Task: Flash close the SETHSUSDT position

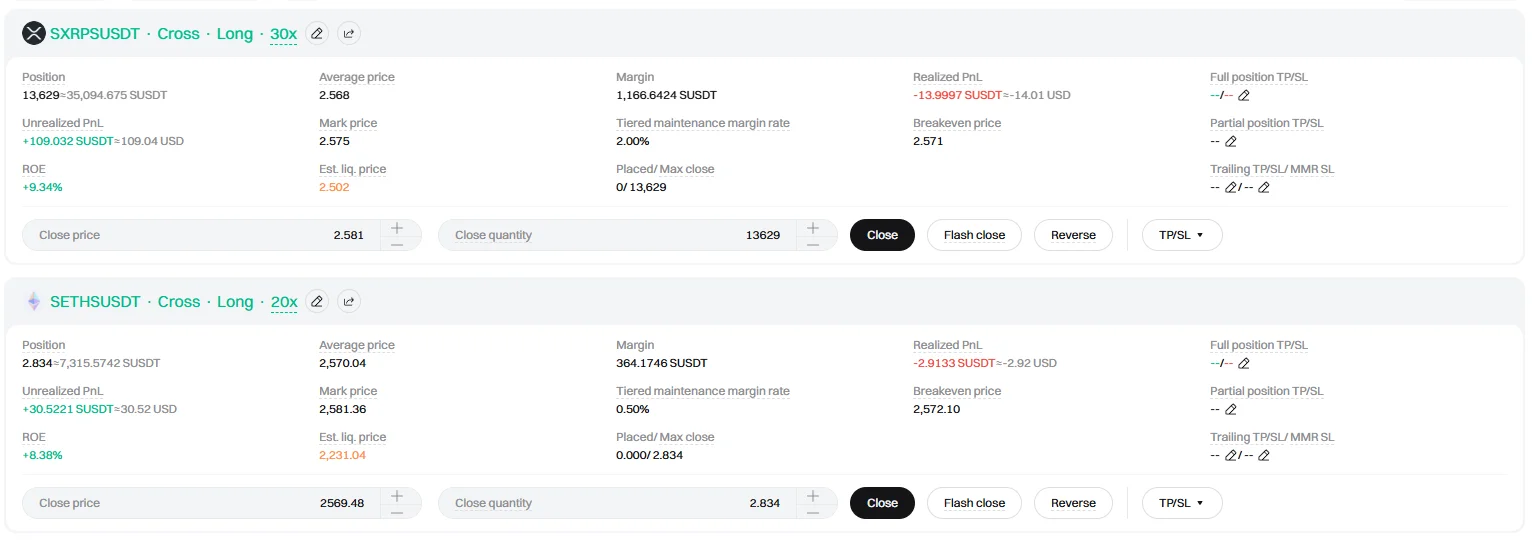Action: 973,503
